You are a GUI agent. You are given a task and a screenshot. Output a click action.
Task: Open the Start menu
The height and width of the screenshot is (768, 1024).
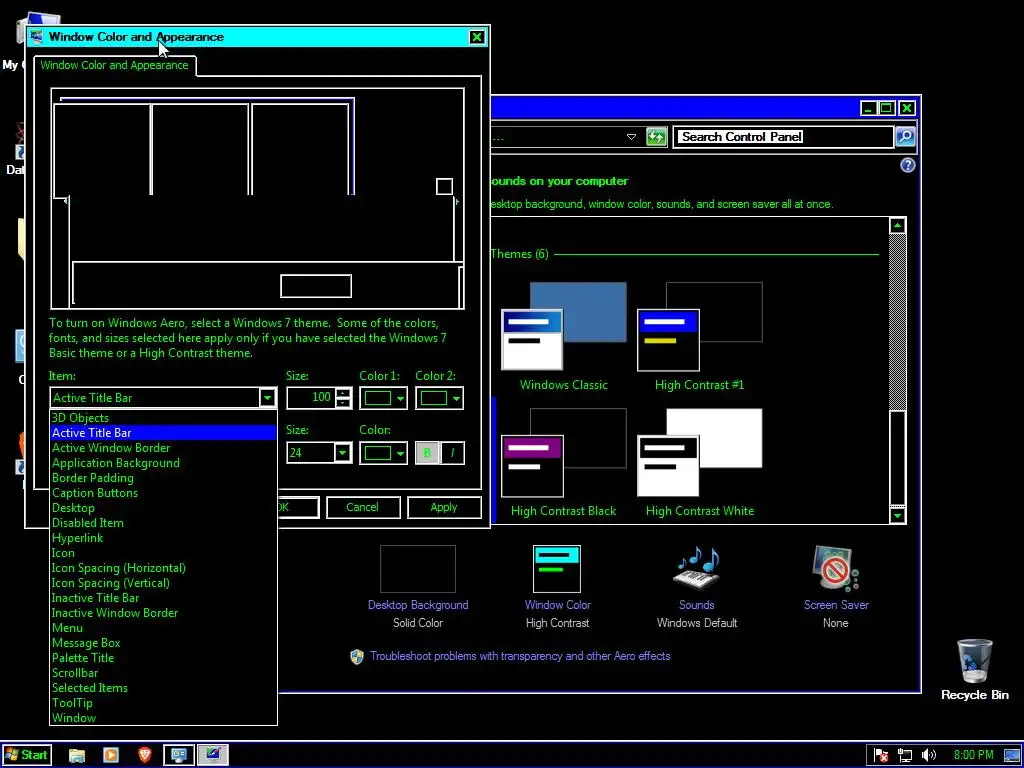[x=27, y=755]
